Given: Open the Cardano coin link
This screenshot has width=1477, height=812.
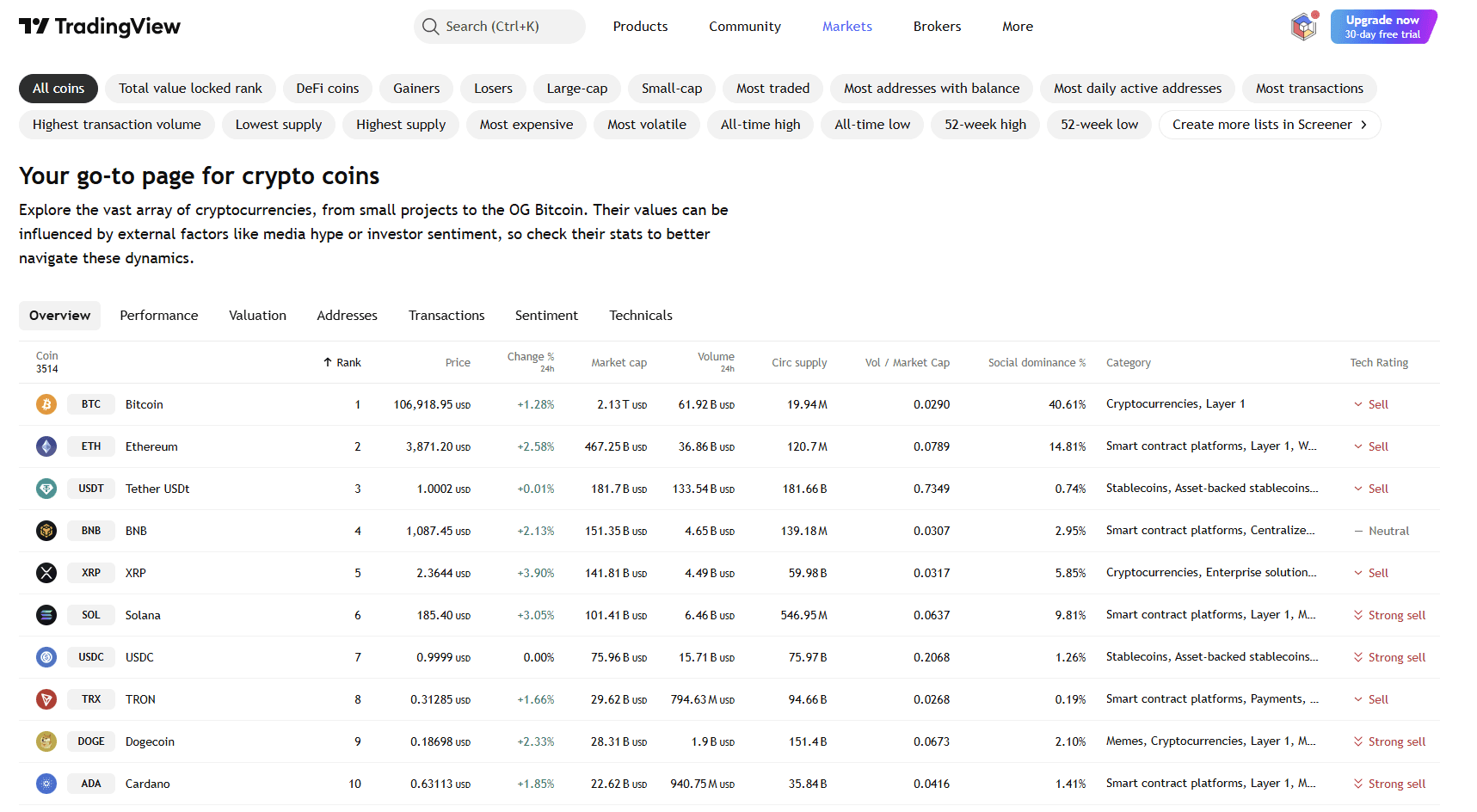Looking at the screenshot, I should (148, 784).
